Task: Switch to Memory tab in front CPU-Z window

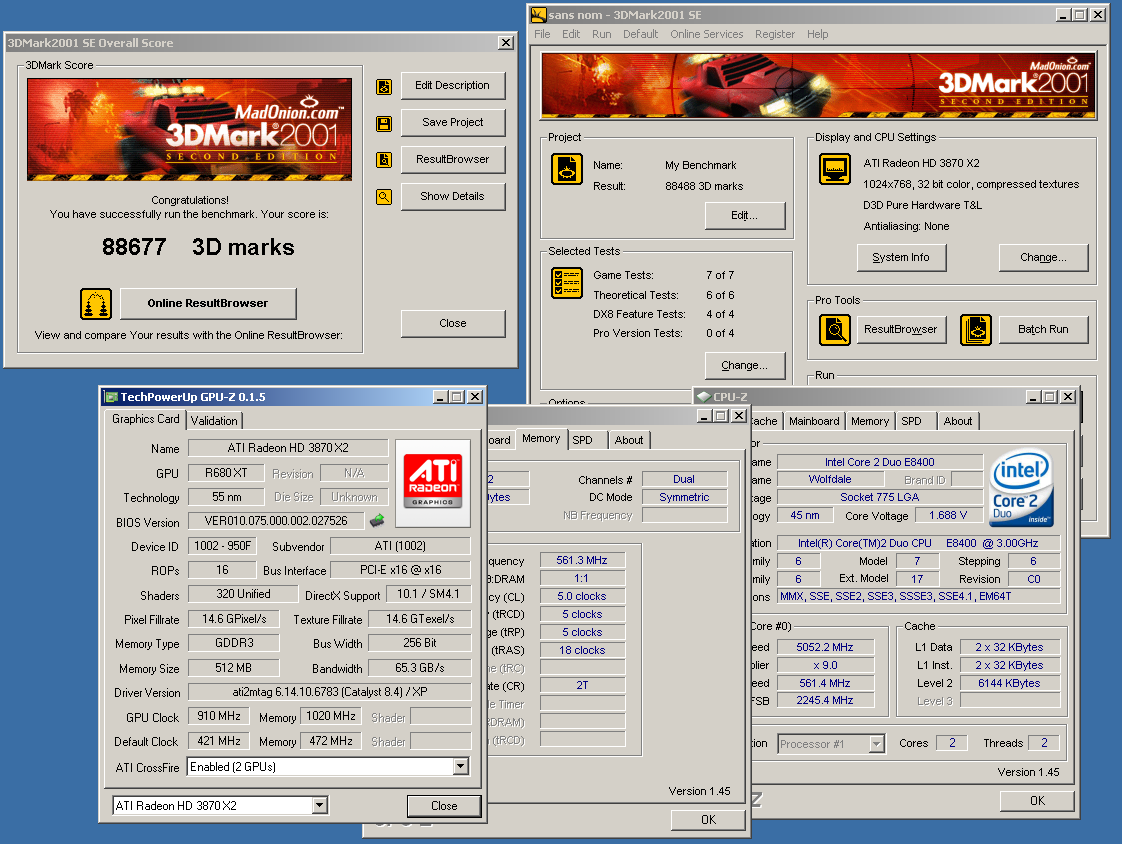Action: [870, 421]
